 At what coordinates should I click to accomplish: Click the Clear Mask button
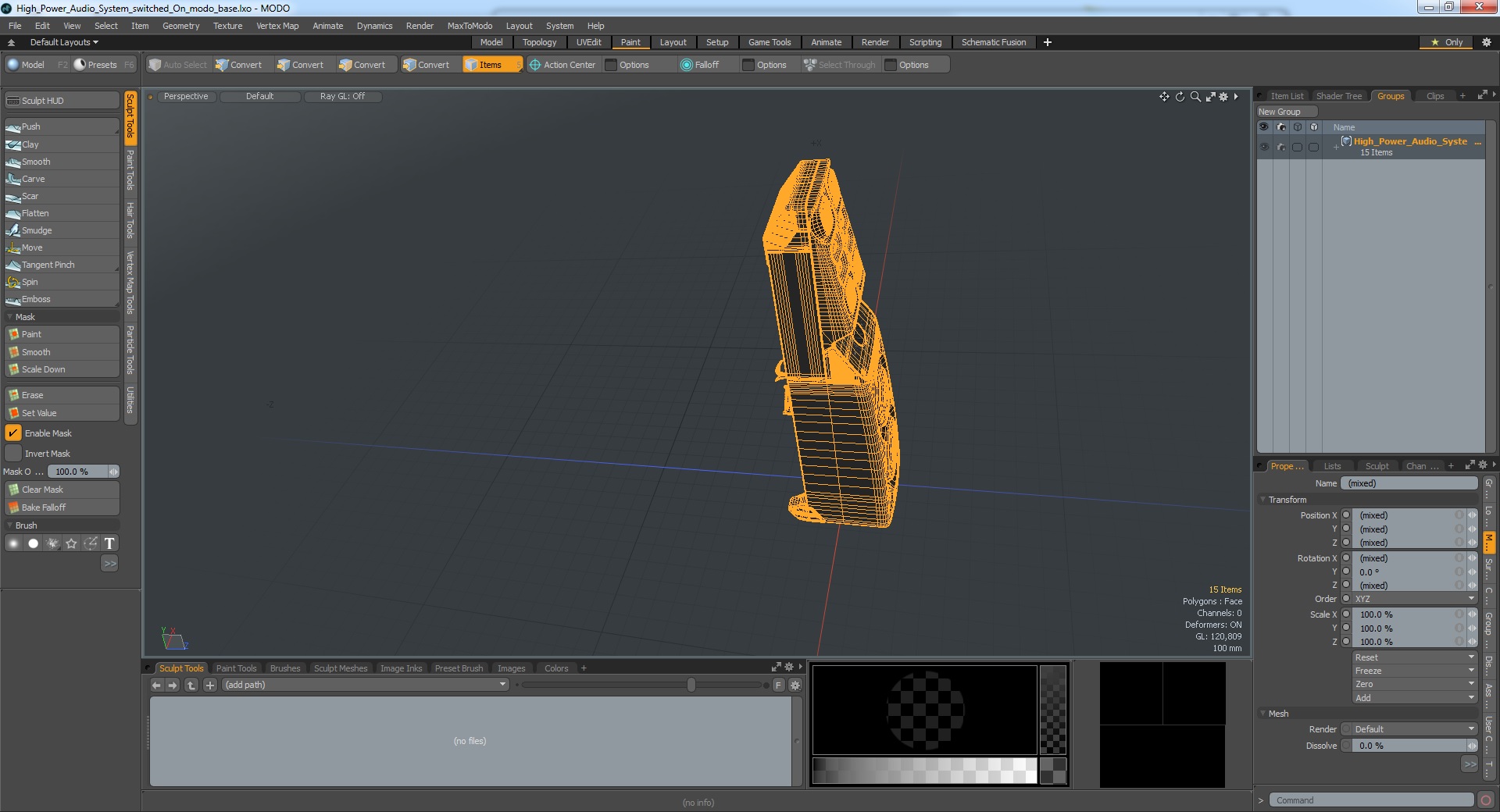(x=61, y=490)
